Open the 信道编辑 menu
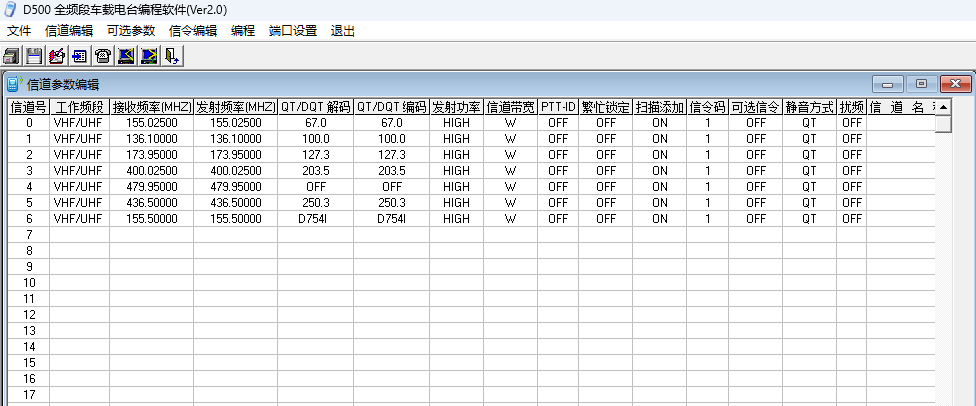Screen dimensions: 976x406 coord(69,30)
